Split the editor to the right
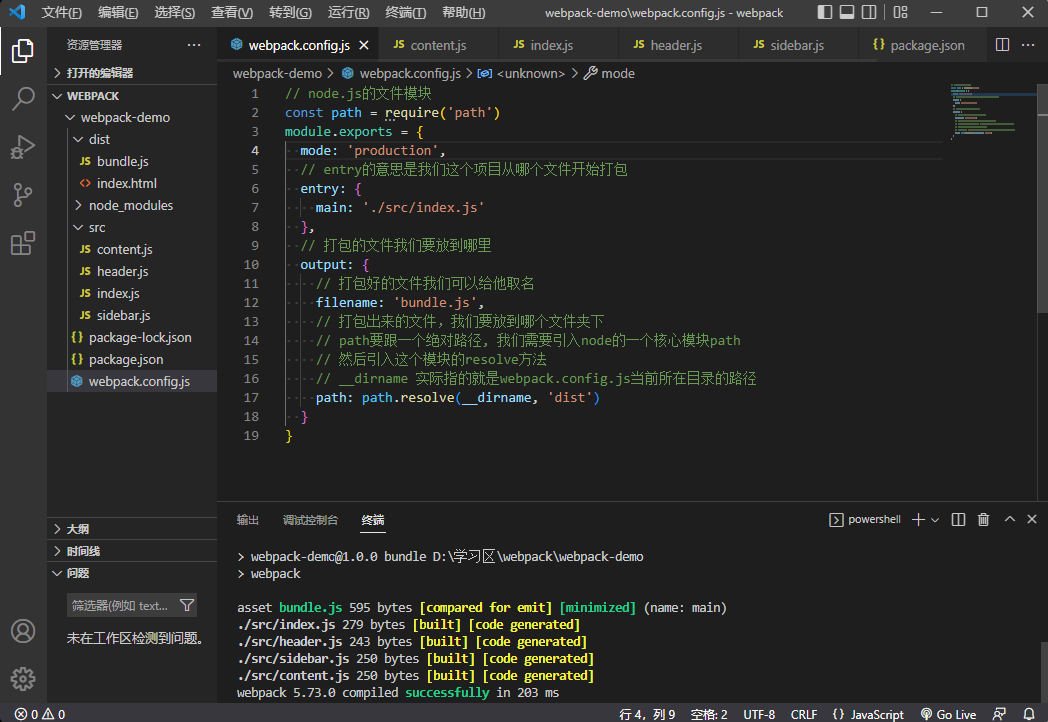The image size is (1048, 722). pyautogui.click(x=1003, y=45)
